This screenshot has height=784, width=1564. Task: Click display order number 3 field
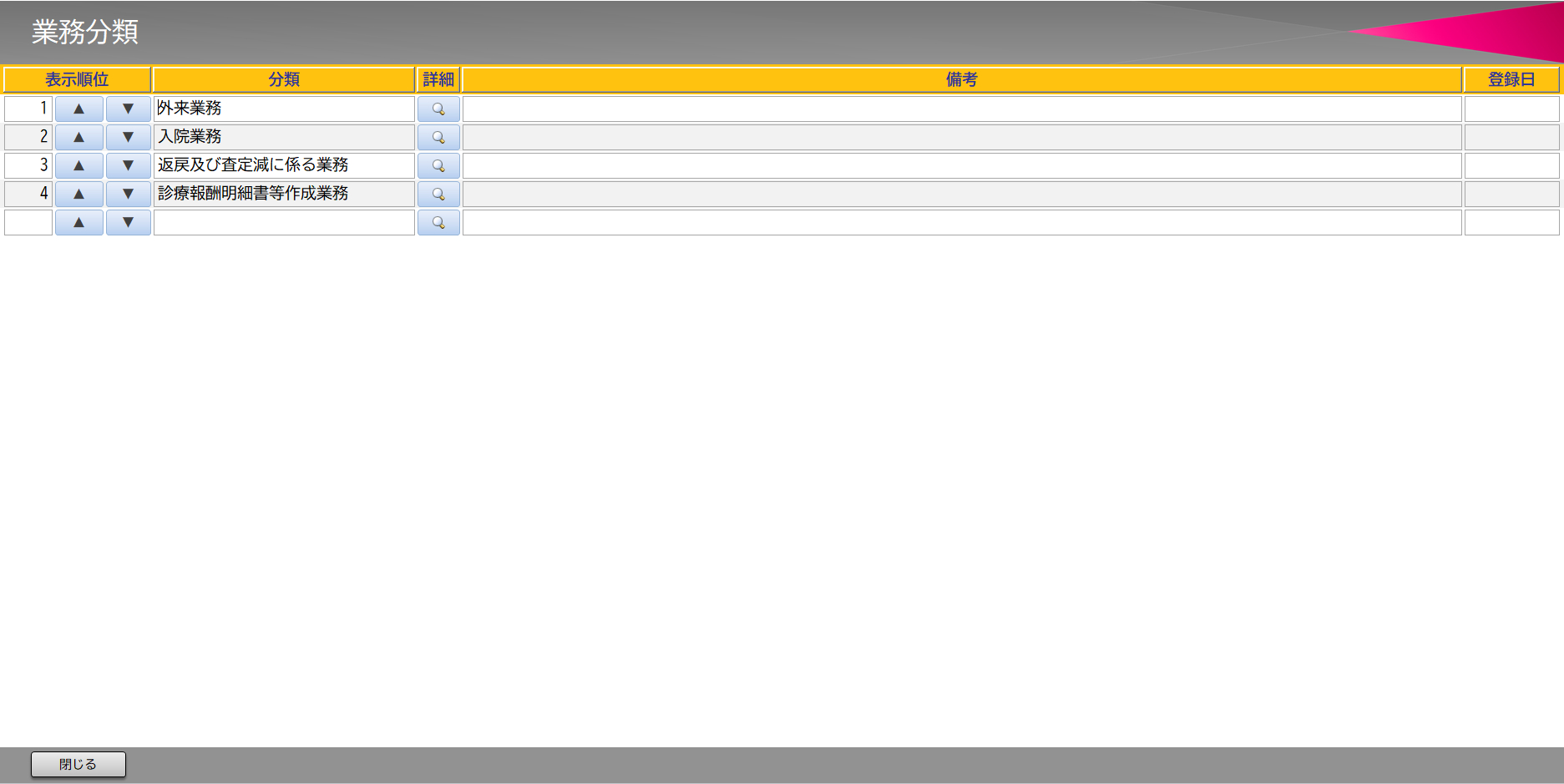point(28,165)
